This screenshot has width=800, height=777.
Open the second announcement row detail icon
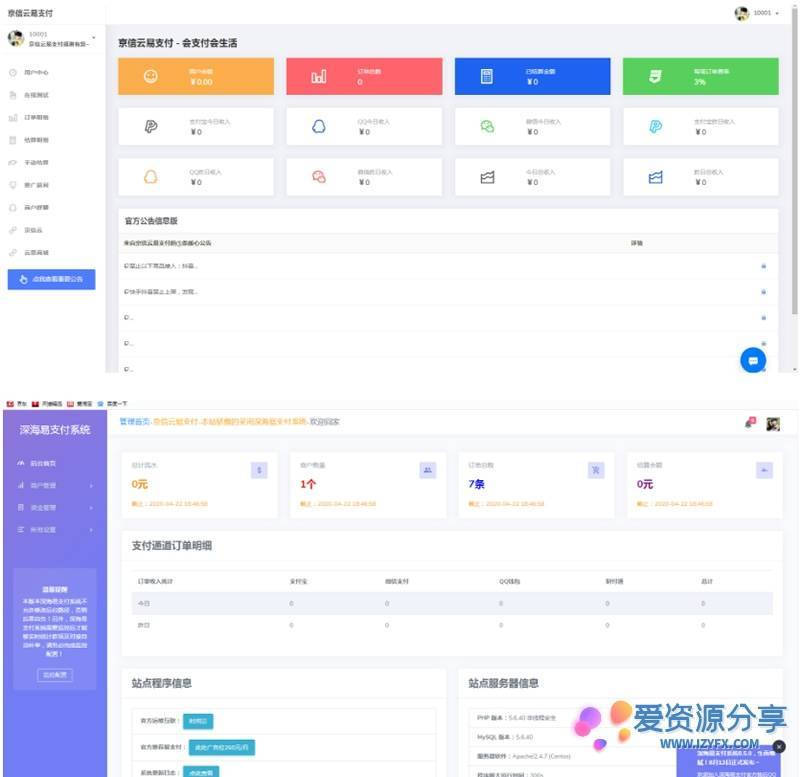pyautogui.click(x=763, y=292)
